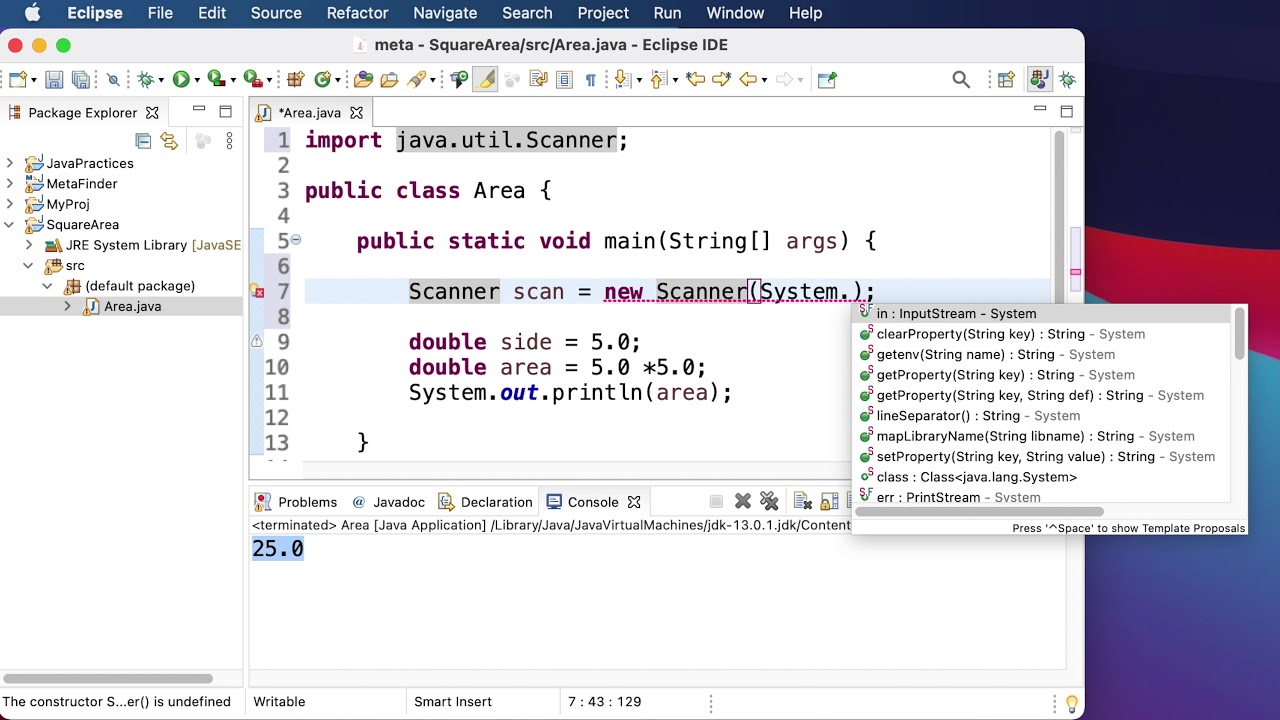Image resolution: width=1280 pixels, height=720 pixels.
Task: Click the magnifier Quick Access search icon
Action: click(x=961, y=80)
